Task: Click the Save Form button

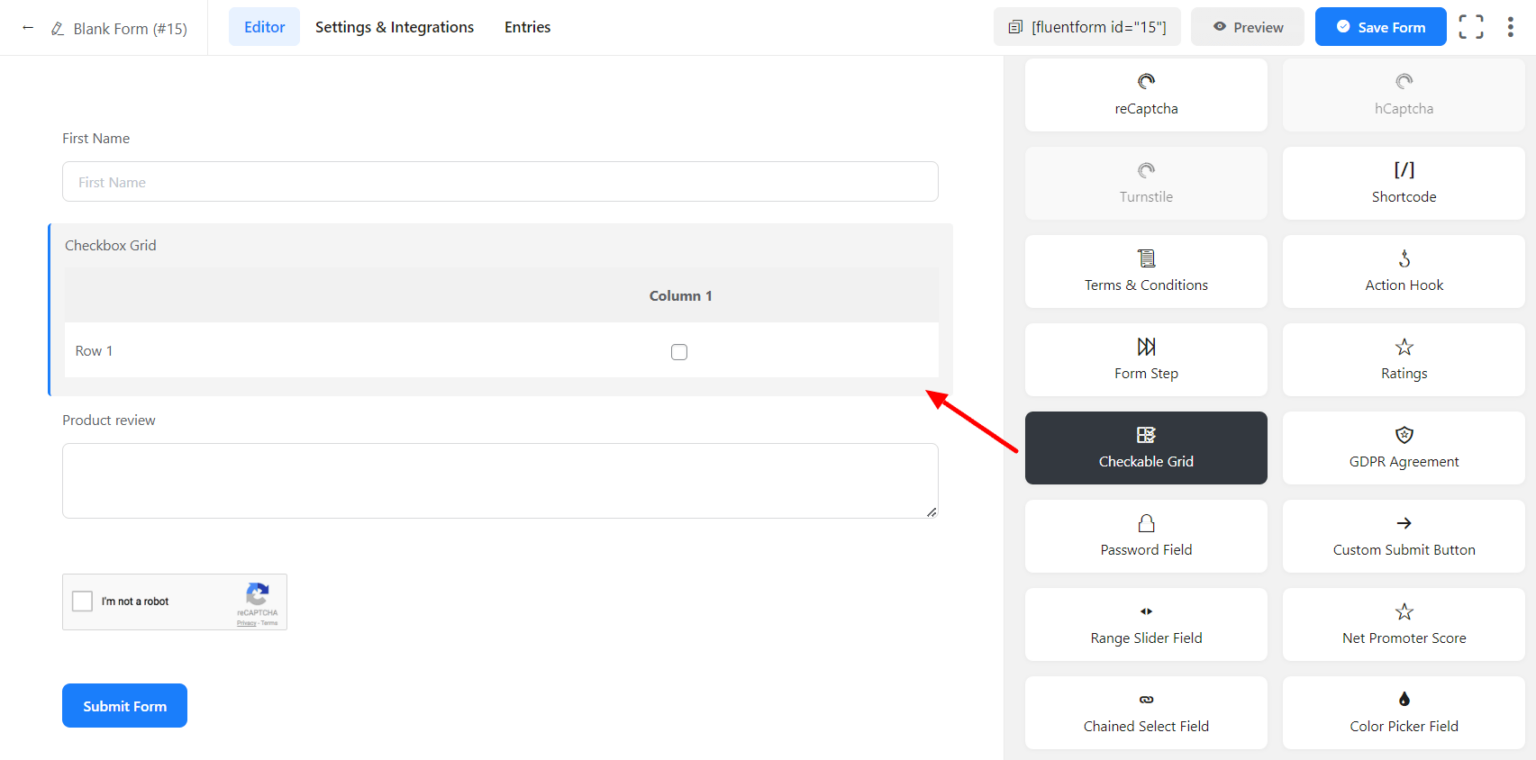Action: point(1380,26)
